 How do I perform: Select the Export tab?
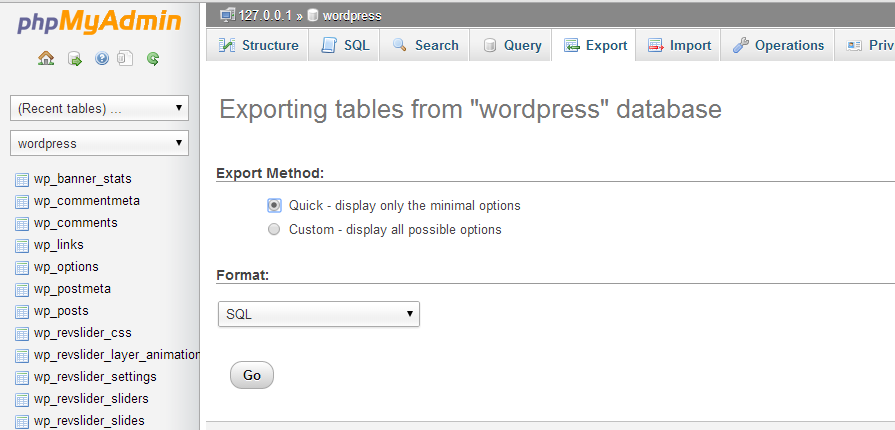594,45
